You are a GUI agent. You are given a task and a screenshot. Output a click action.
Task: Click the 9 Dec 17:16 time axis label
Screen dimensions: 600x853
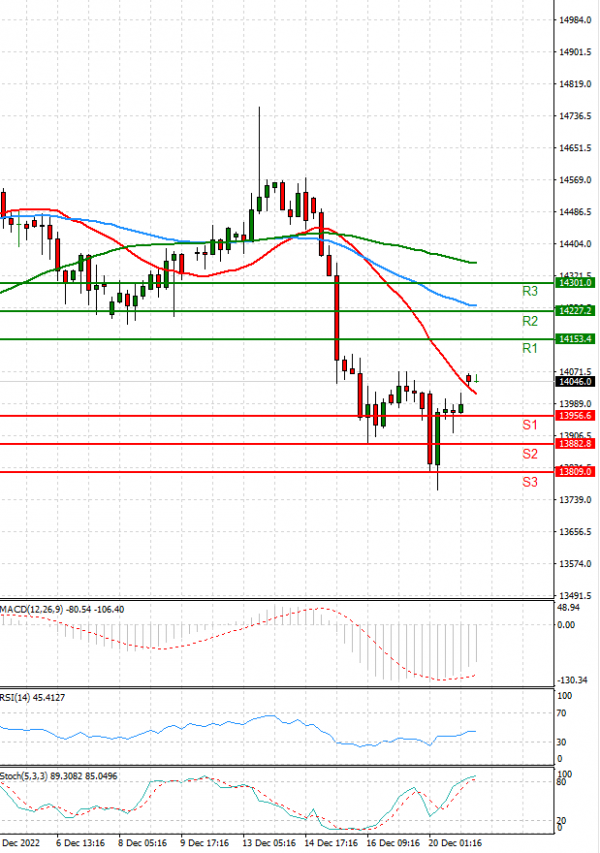coord(205,843)
